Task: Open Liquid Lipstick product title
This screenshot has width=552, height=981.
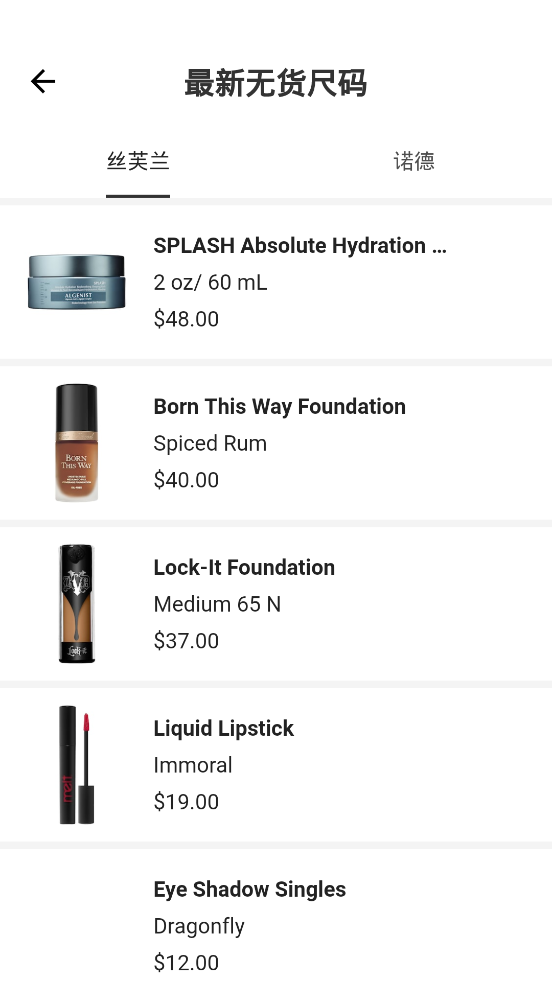Action: [223, 728]
